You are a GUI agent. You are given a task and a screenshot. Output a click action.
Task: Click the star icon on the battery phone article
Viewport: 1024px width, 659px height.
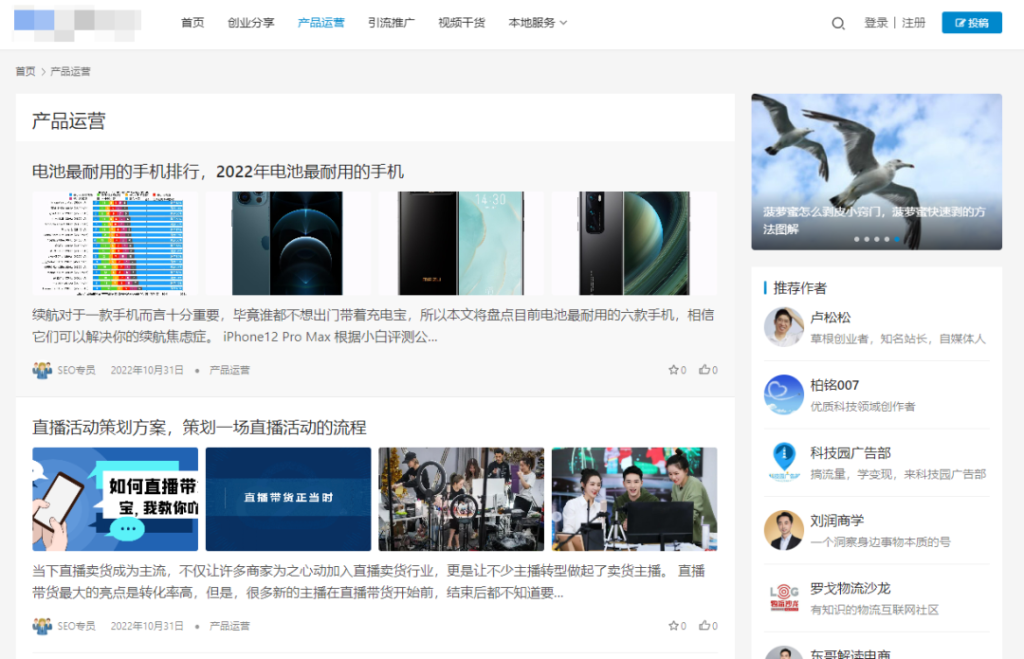tap(675, 369)
